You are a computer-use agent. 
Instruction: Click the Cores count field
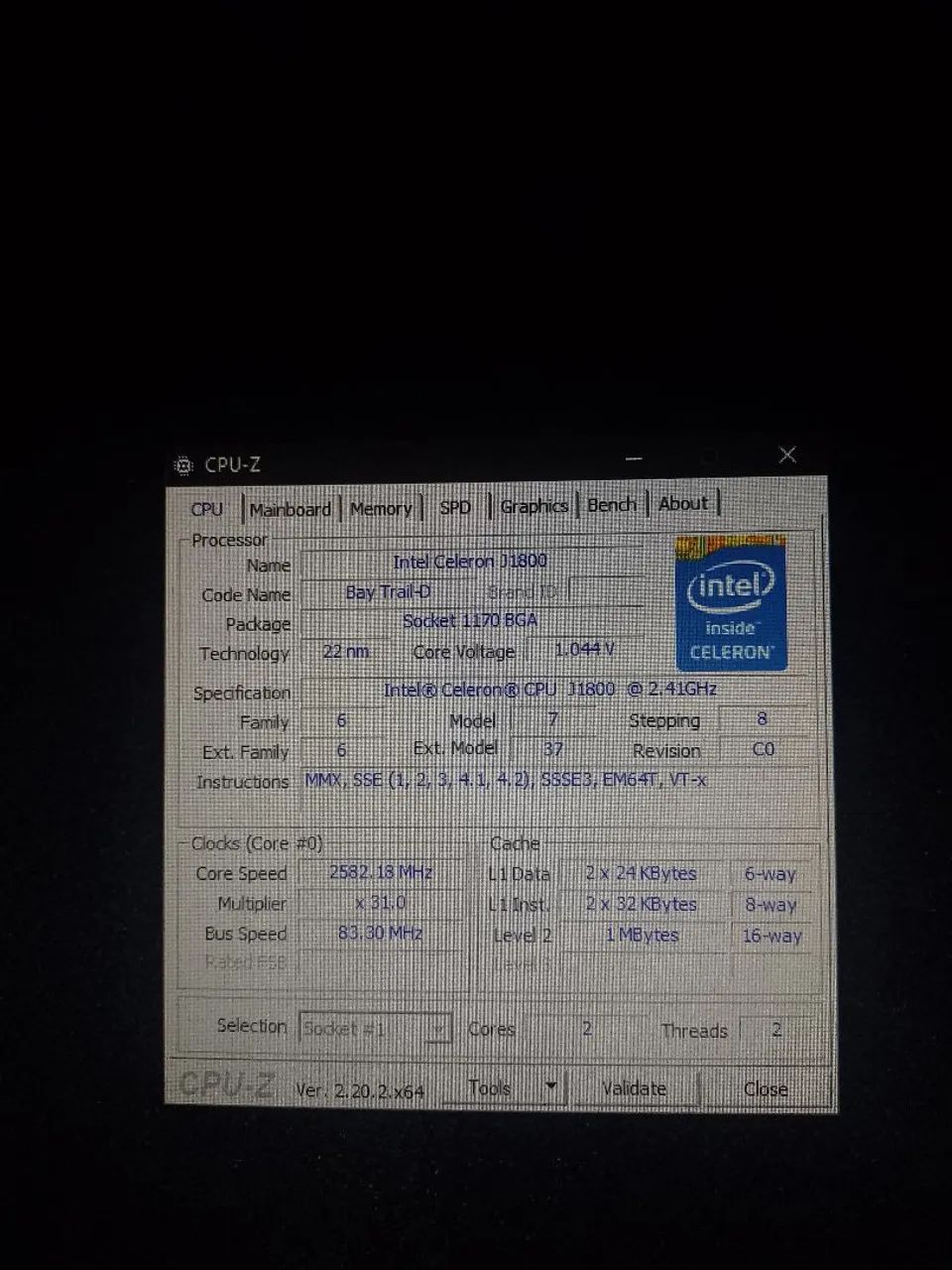click(x=586, y=1029)
